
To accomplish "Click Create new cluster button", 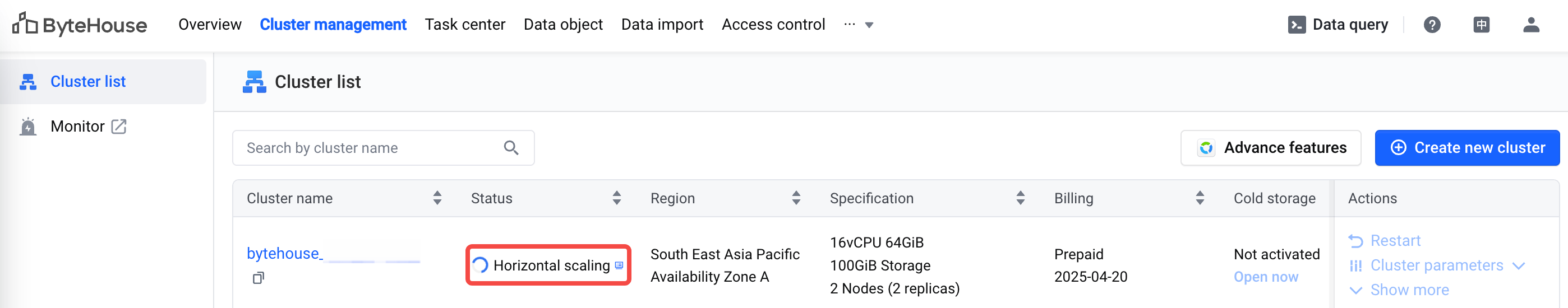I will [x=1466, y=148].
